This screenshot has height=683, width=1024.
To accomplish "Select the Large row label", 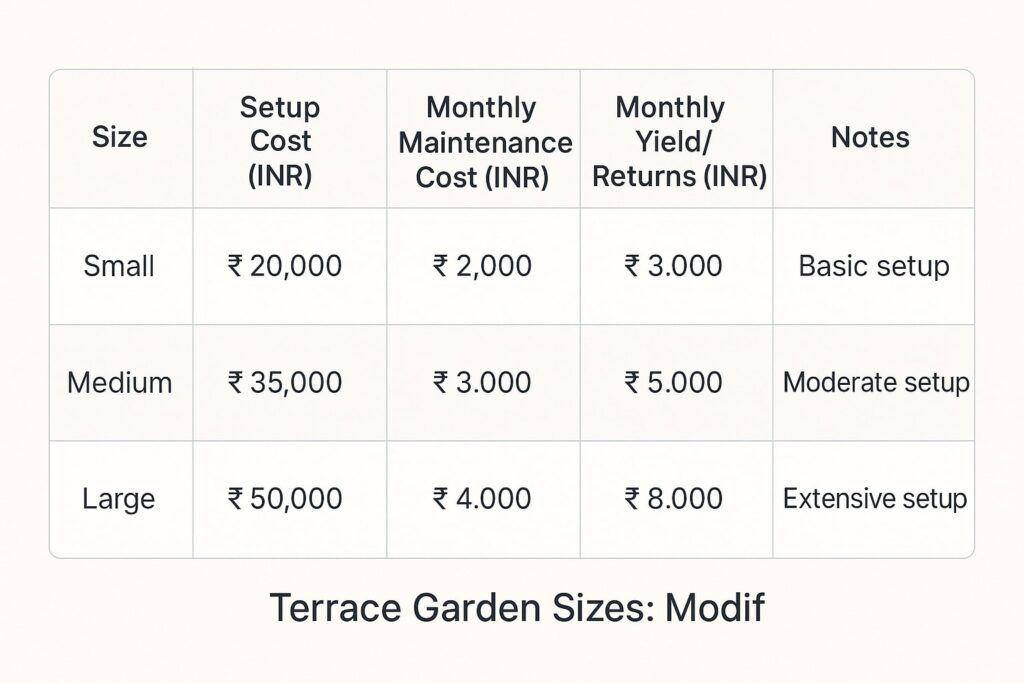I will tap(119, 498).
